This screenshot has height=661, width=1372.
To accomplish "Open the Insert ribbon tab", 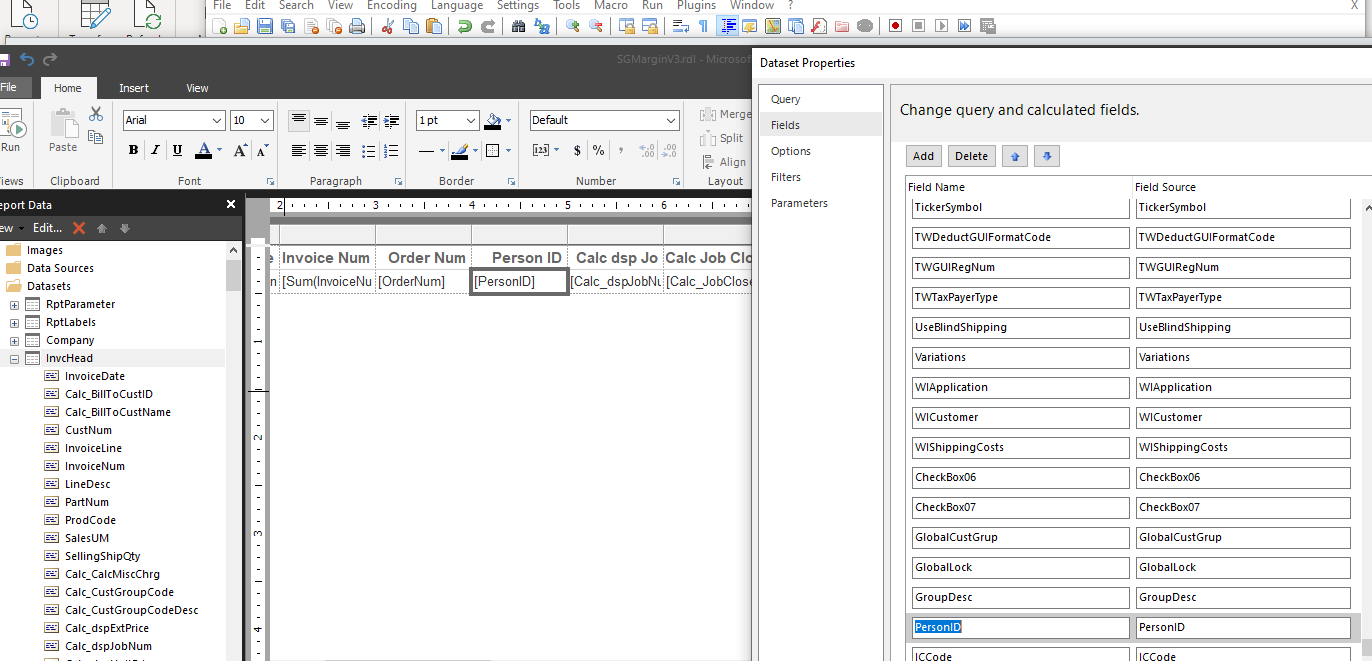I will 134,88.
